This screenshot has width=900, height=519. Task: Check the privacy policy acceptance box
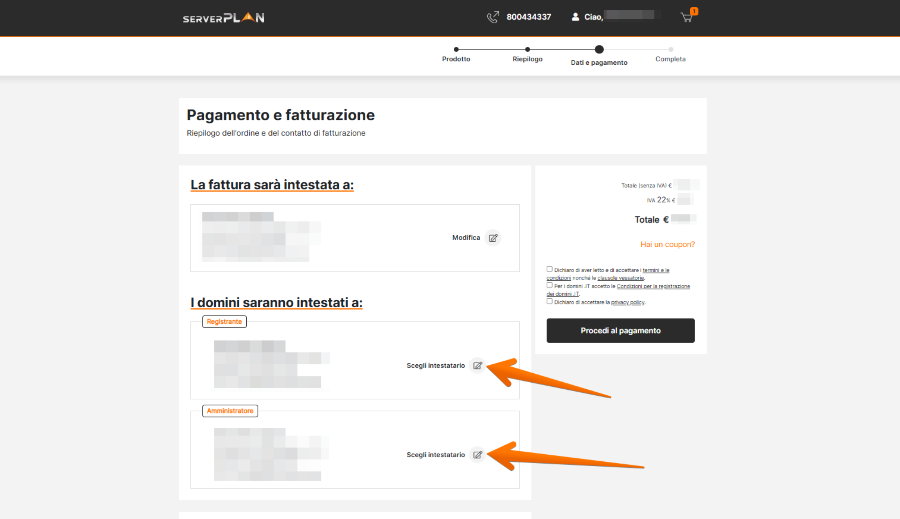[550, 301]
